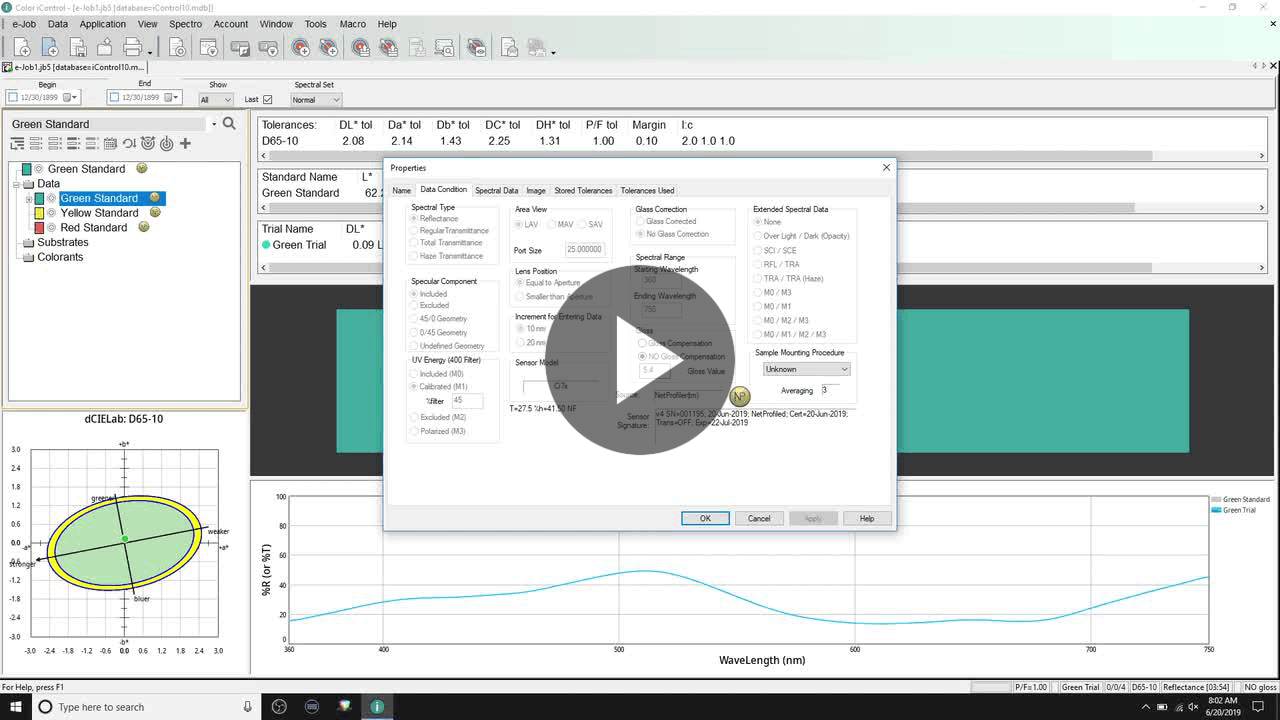Open the Sample Mounting Procedure dropdown
The image size is (1280, 720).
click(x=806, y=369)
